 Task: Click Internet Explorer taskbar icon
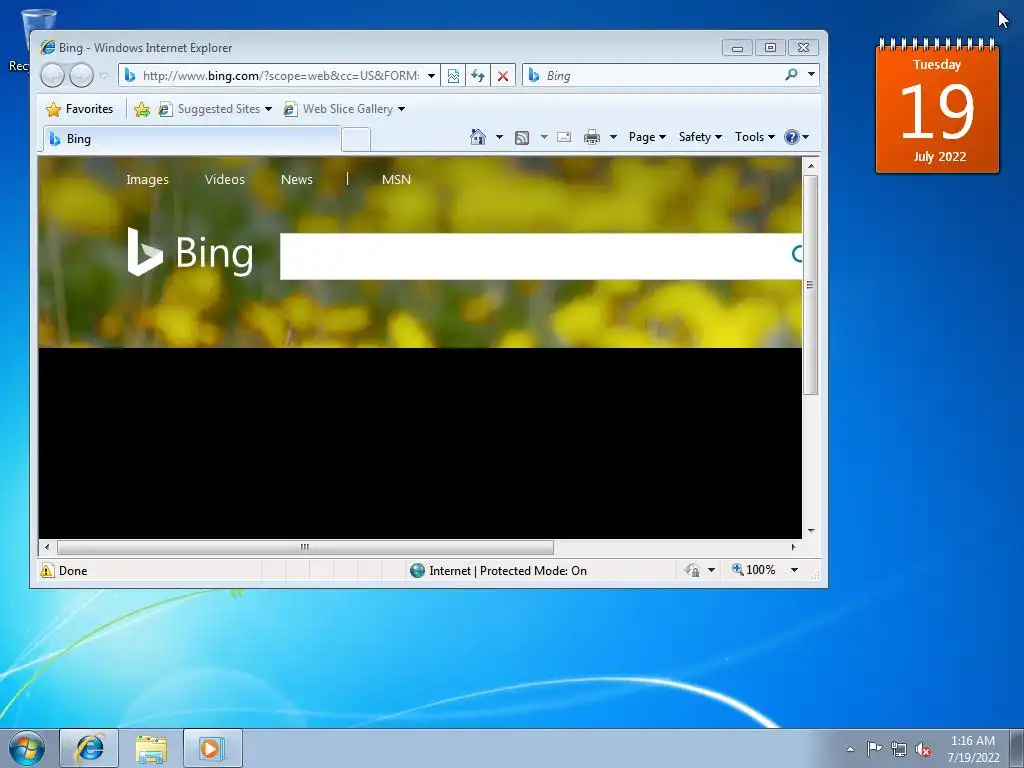[89, 748]
